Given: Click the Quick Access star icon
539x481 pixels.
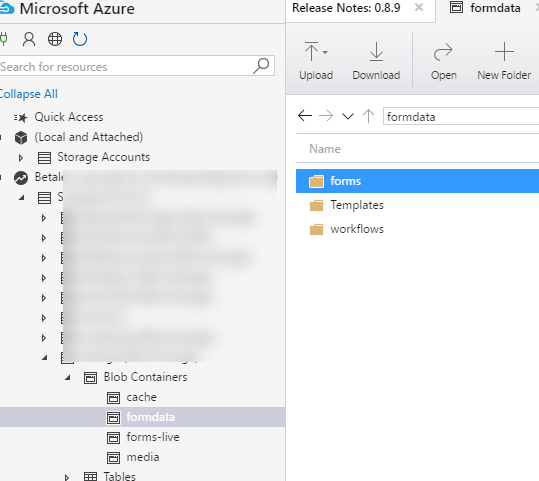Looking at the screenshot, I should coord(21,118).
